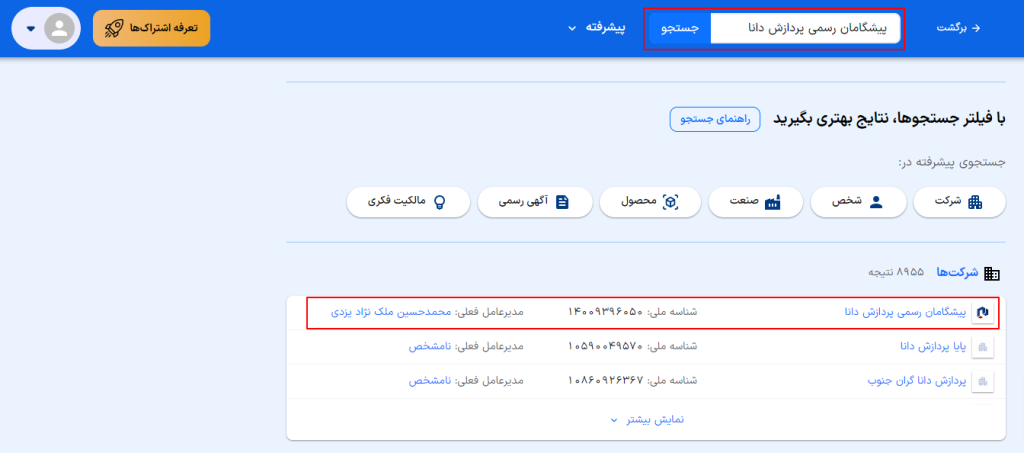Screen dimensions: 1024x453
Task: Click logo icon of پردازش دانا گران جنوب
Action: click(x=982, y=382)
